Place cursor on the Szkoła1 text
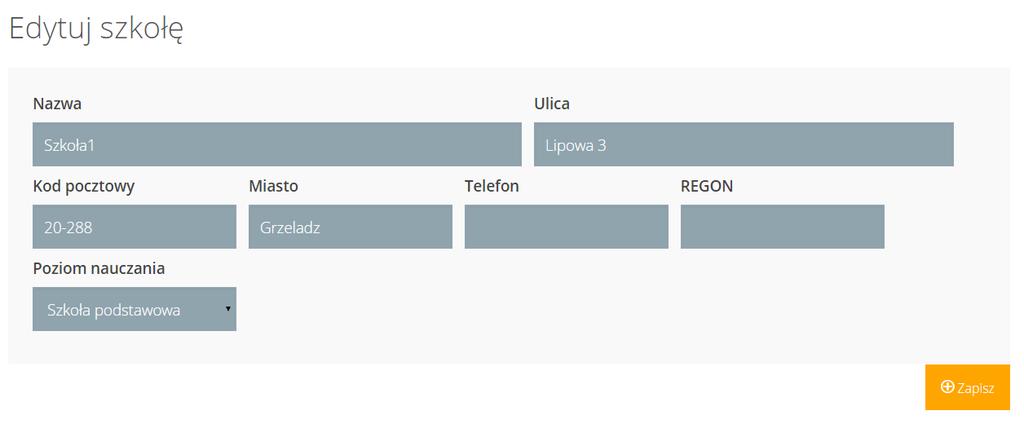This screenshot has height=424, width=1024. pyautogui.click(x=69, y=145)
